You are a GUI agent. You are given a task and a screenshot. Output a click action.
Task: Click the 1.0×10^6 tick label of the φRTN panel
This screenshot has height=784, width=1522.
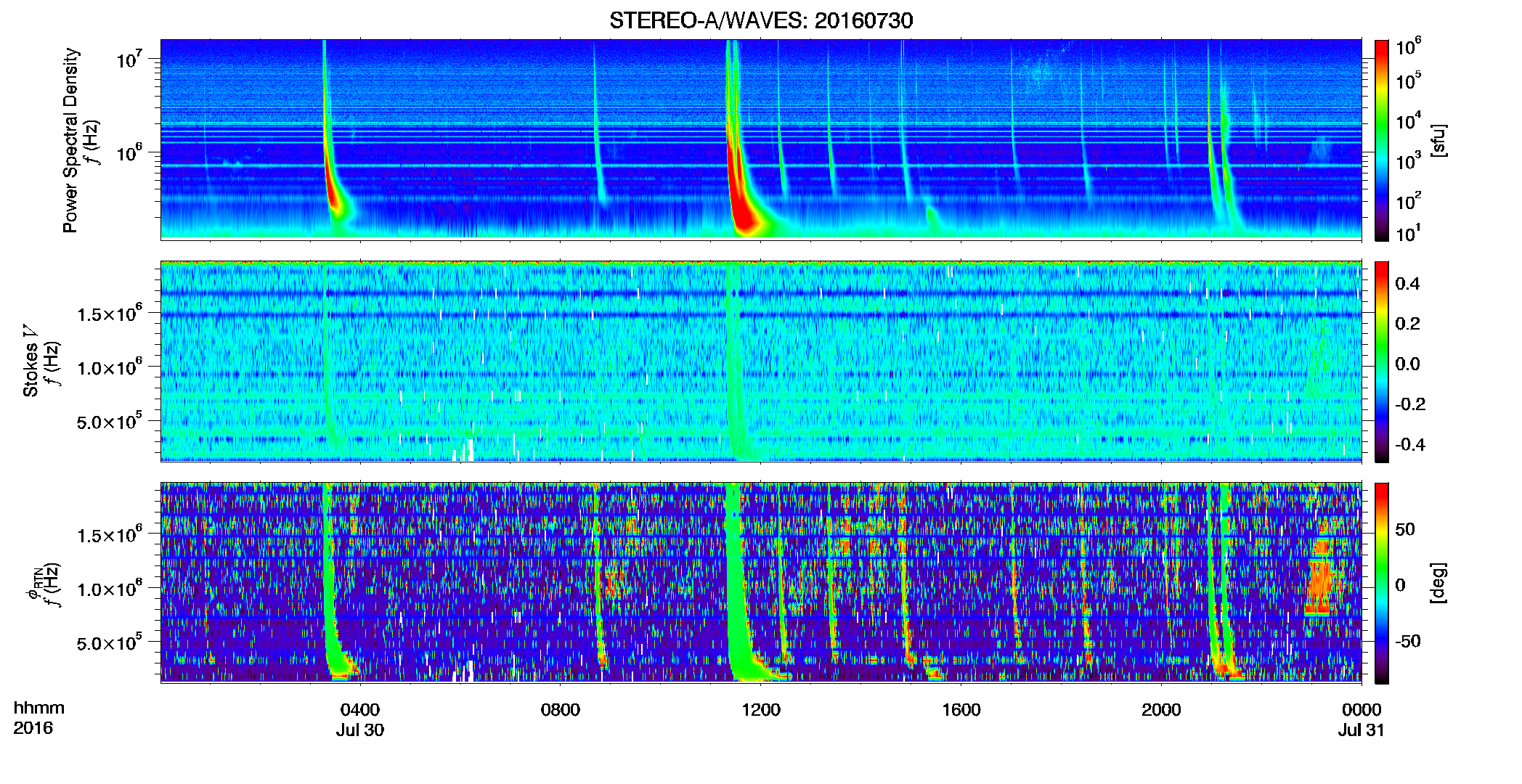110,589
